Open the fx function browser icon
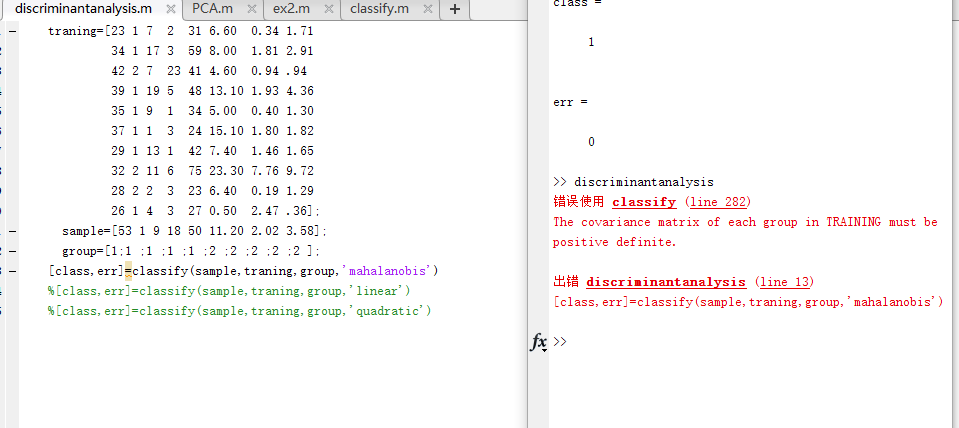The image size is (959, 428). coord(538,343)
